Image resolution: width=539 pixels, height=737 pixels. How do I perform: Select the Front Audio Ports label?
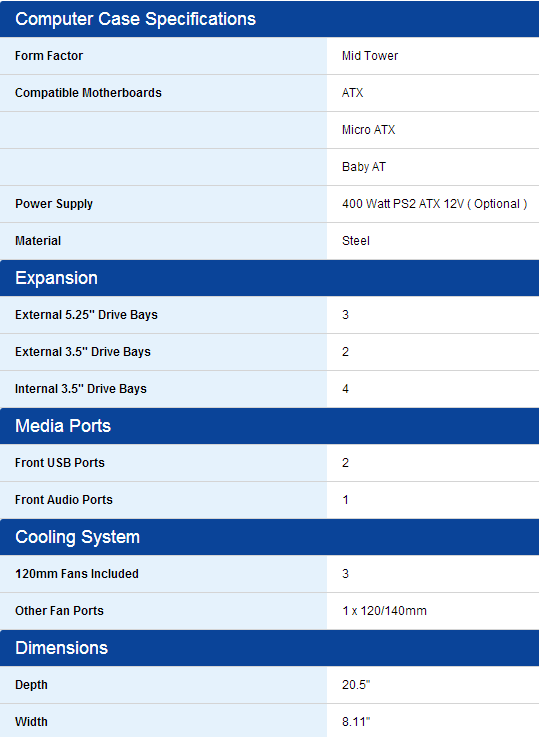pyautogui.click(x=64, y=500)
